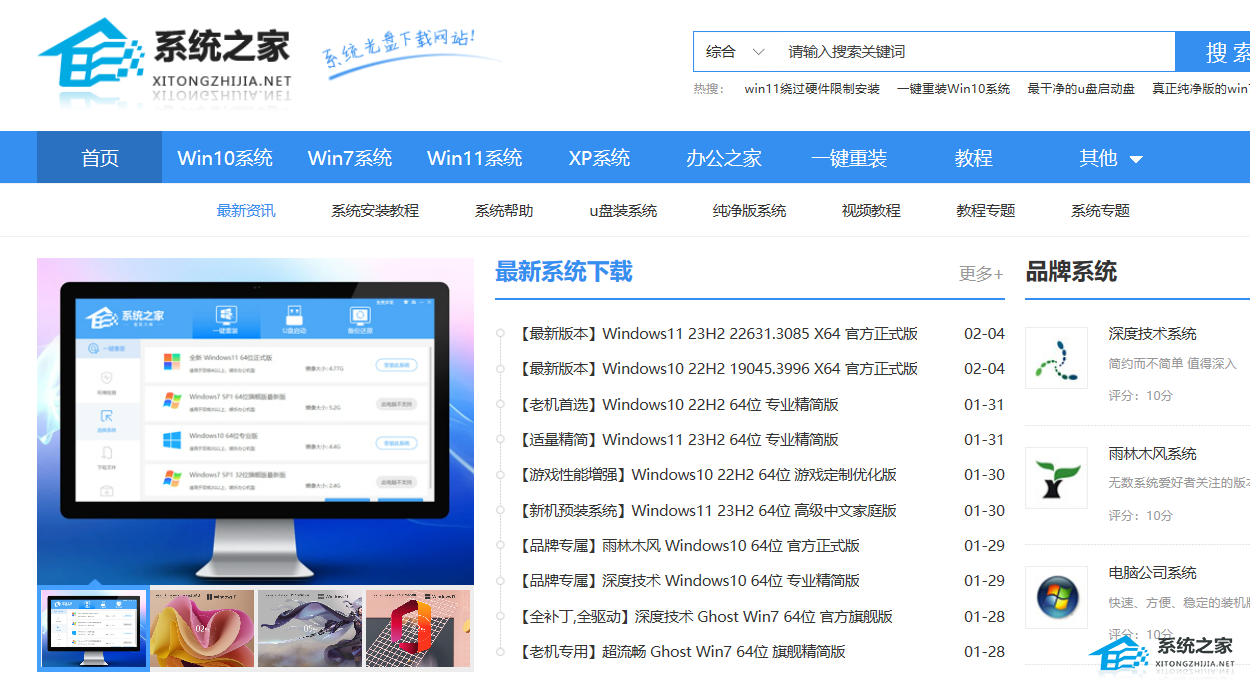Screen dimensions: 1250x682
Task: Click the 电脑公司系统 title text
Action: click(x=1152, y=573)
